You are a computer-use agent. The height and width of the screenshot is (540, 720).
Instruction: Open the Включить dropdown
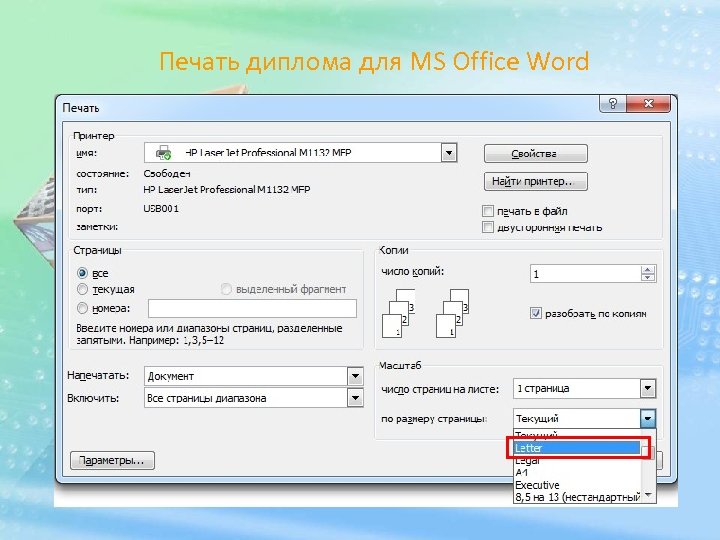355,398
